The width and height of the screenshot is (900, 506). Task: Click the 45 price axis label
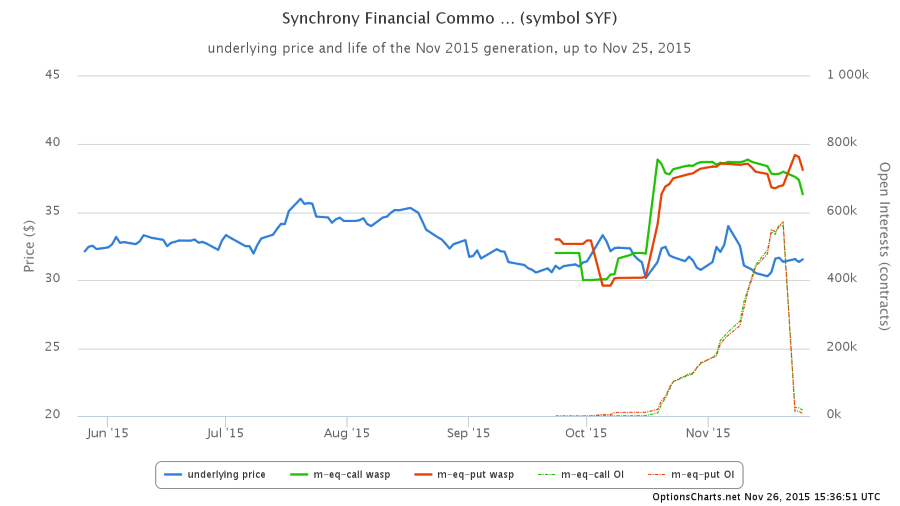(x=52, y=75)
